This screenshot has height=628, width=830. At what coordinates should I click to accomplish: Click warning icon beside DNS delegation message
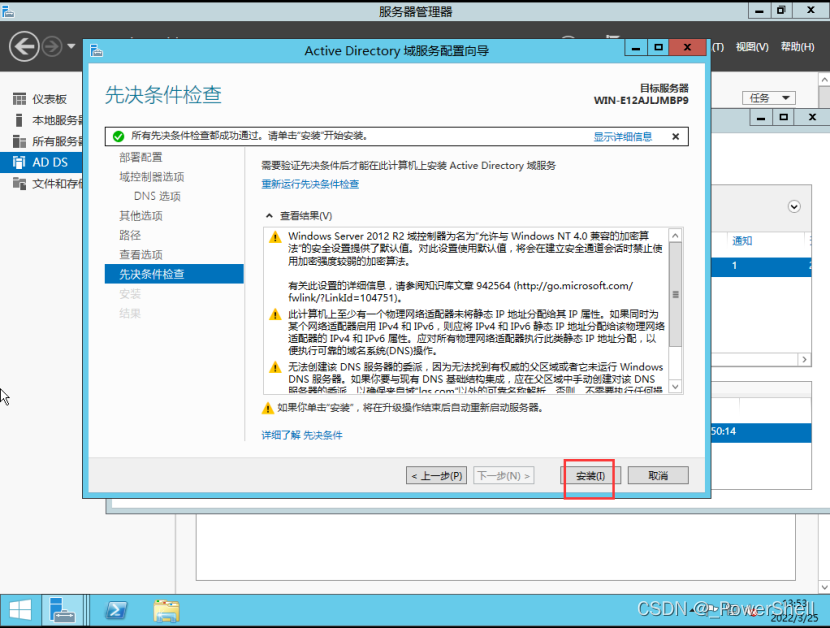pyautogui.click(x=275, y=367)
